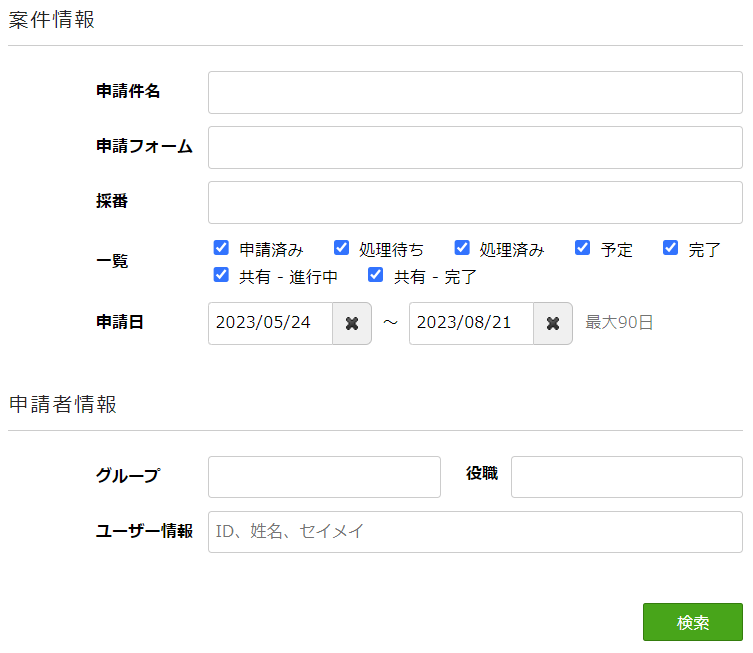This screenshot has width=753, height=653.
Task: Disable the 完了 checkbox
Action: point(671,248)
